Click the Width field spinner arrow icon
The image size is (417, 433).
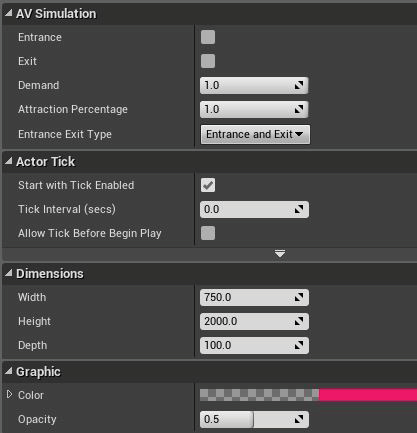click(299, 297)
